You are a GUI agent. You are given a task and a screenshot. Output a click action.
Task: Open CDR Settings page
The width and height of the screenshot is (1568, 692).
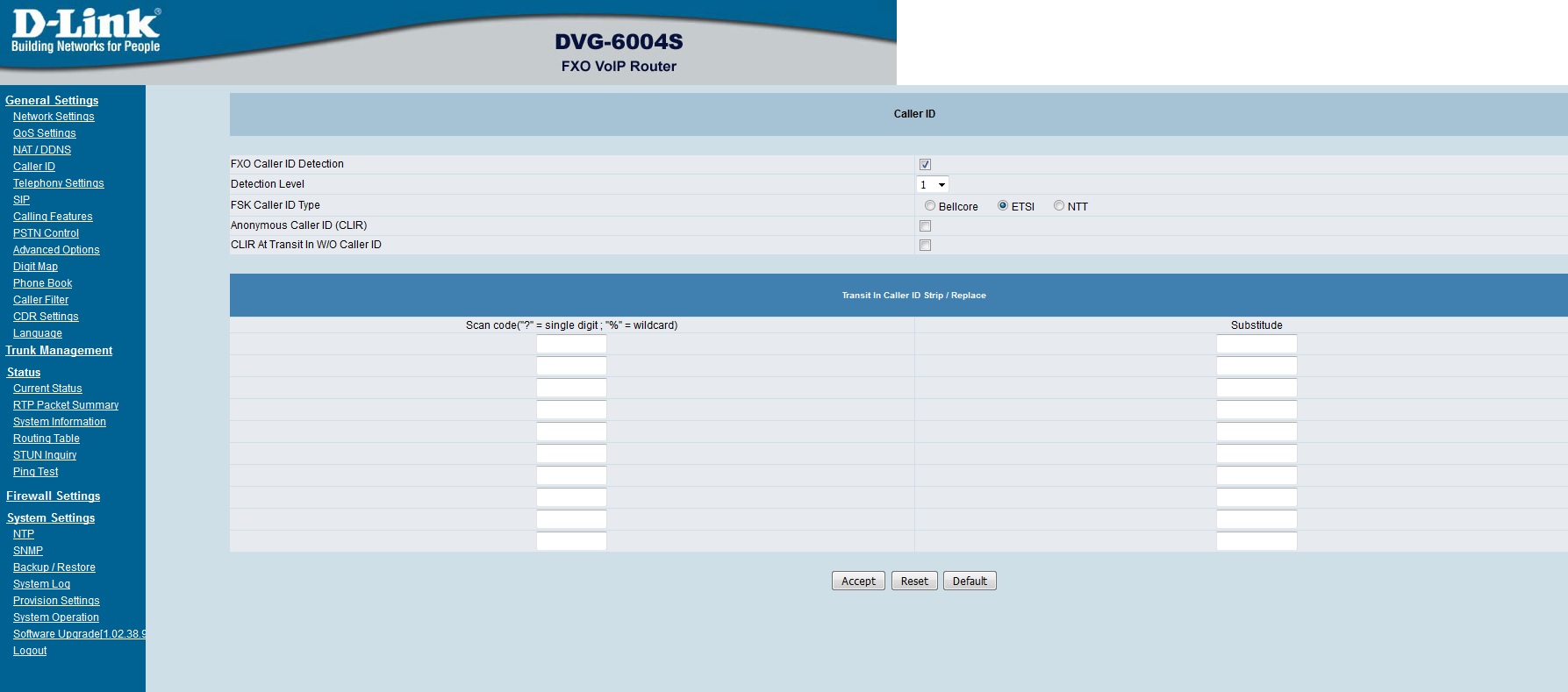(x=46, y=317)
